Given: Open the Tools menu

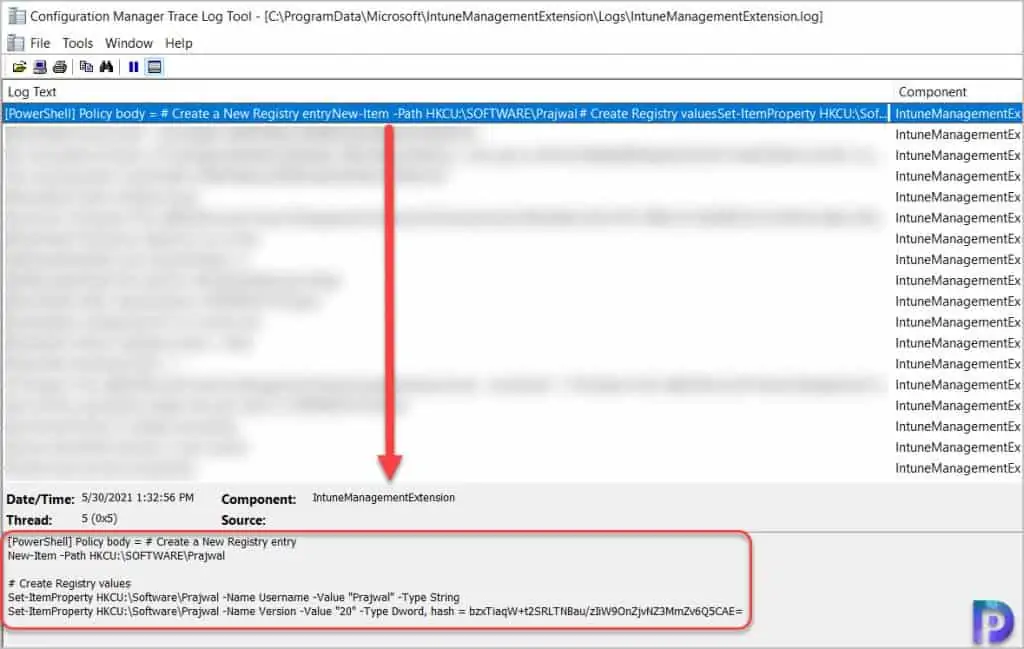Looking at the screenshot, I should pyautogui.click(x=78, y=43).
